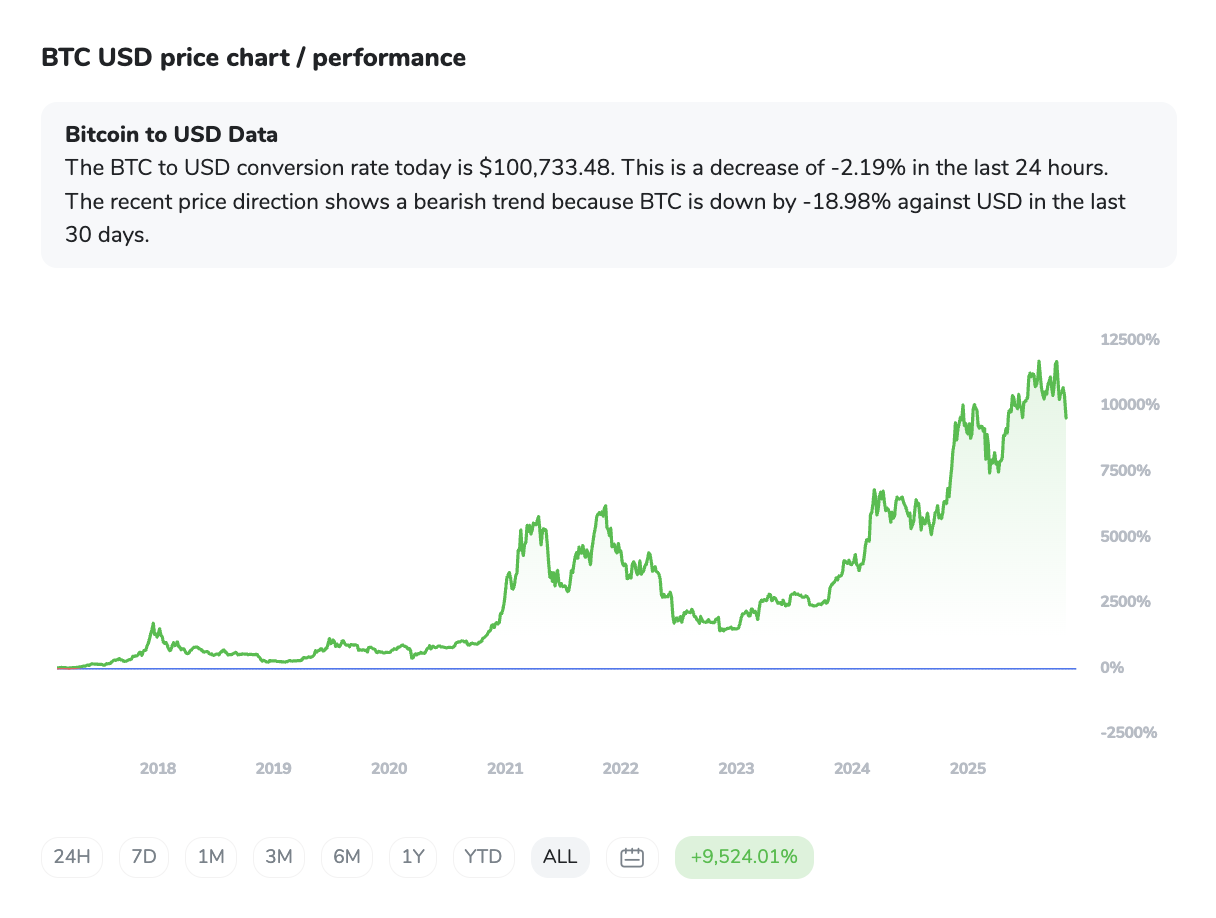Choose the 3M time range
The image size is (1216, 918).
point(279,857)
